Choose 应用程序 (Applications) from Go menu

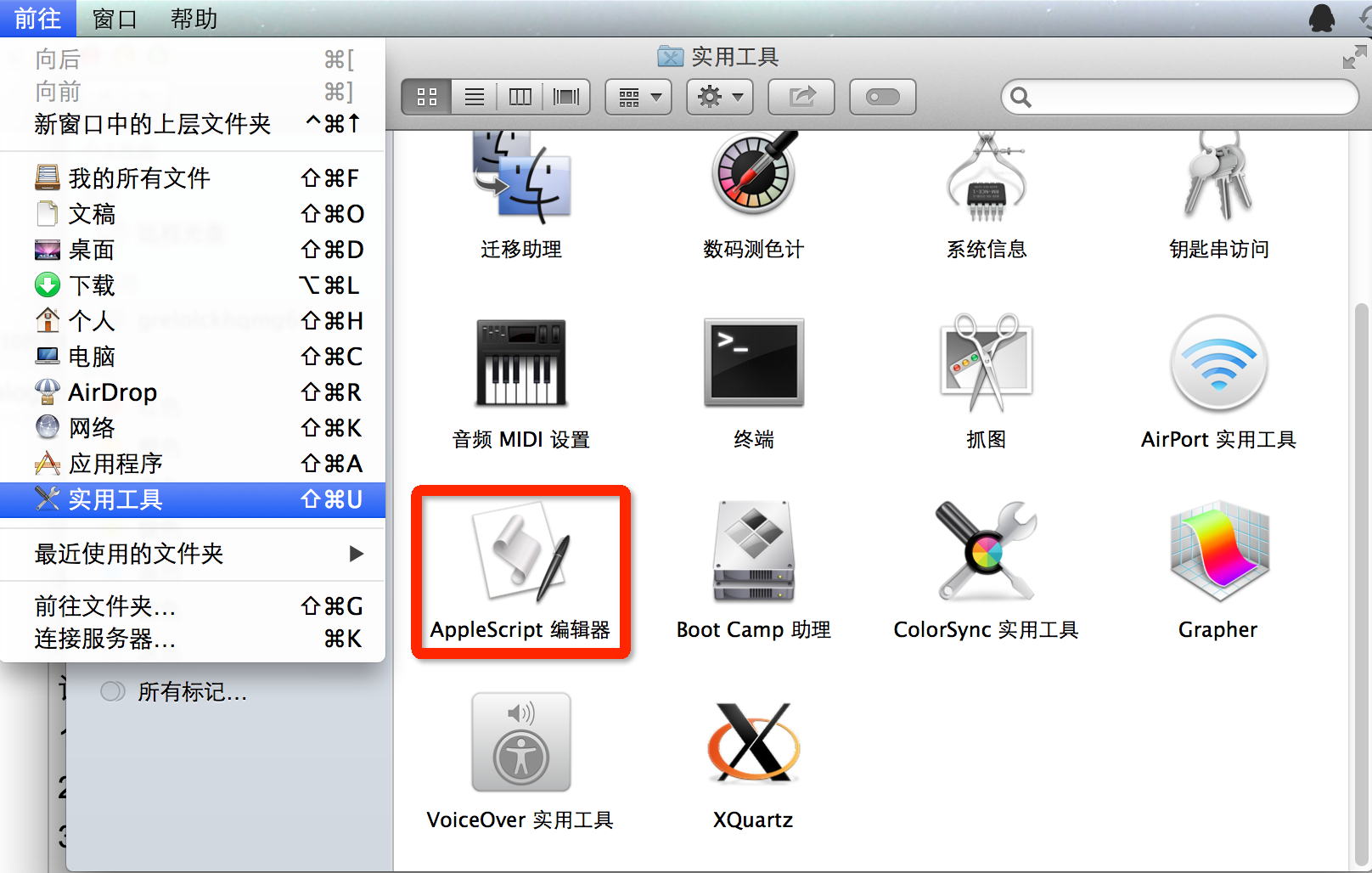[193, 464]
